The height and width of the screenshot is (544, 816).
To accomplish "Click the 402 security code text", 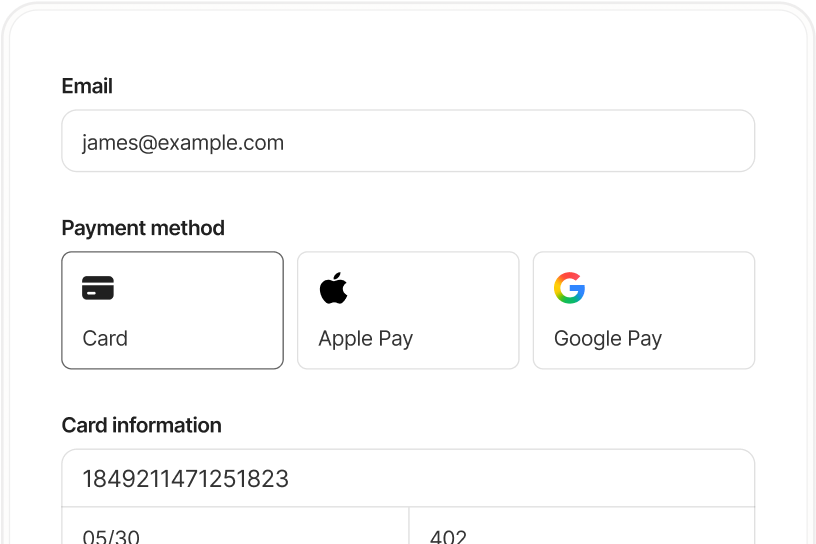I will tap(448, 536).
